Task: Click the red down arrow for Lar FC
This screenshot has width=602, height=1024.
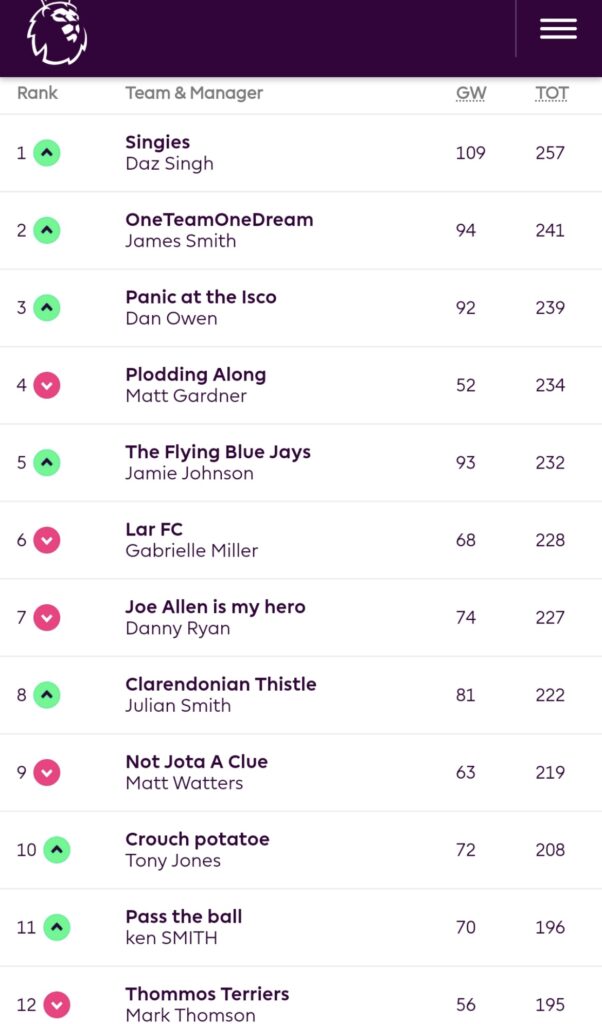Action: pyautogui.click(x=47, y=540)
